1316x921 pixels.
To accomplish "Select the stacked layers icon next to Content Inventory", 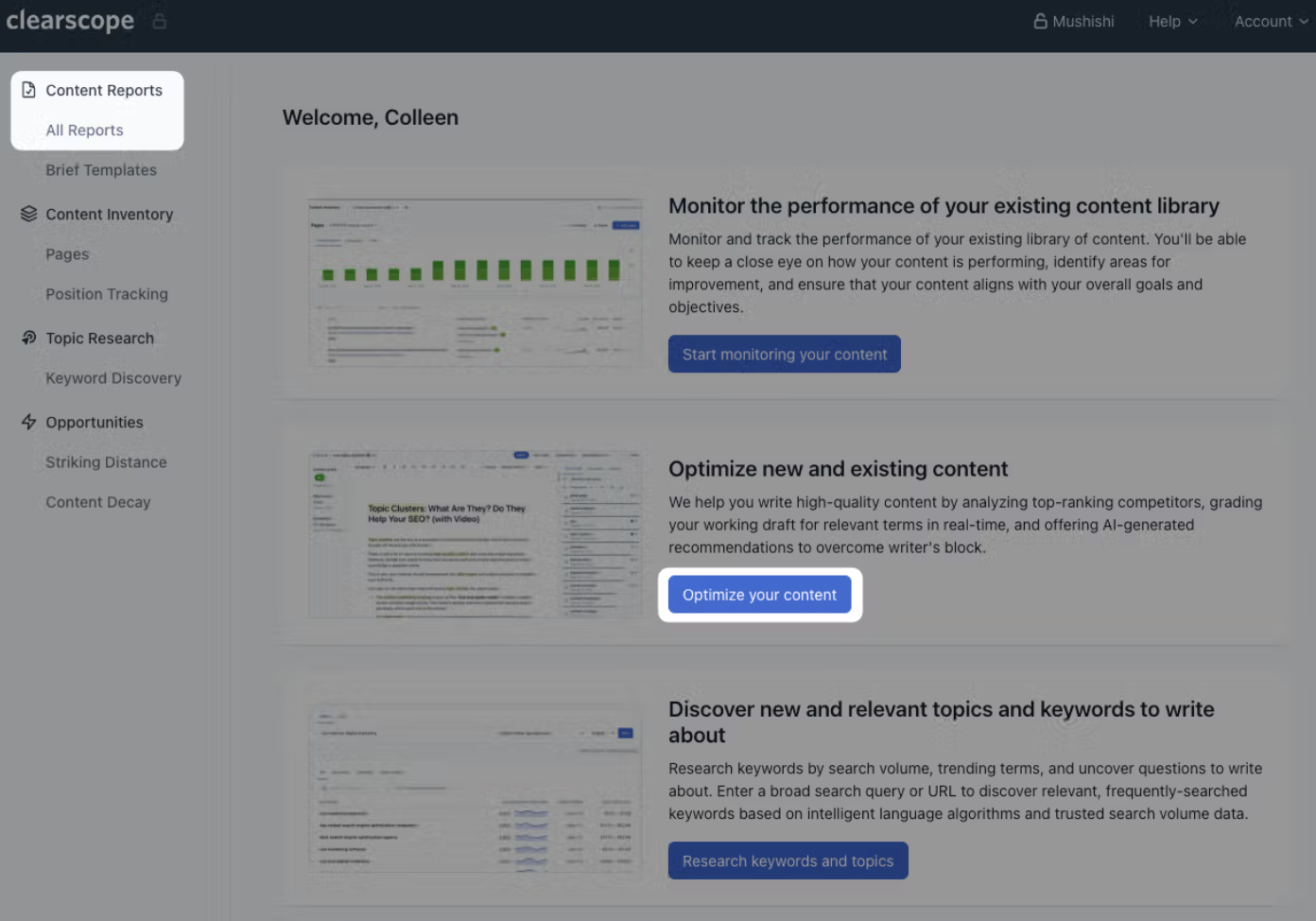I will (28, 214).
